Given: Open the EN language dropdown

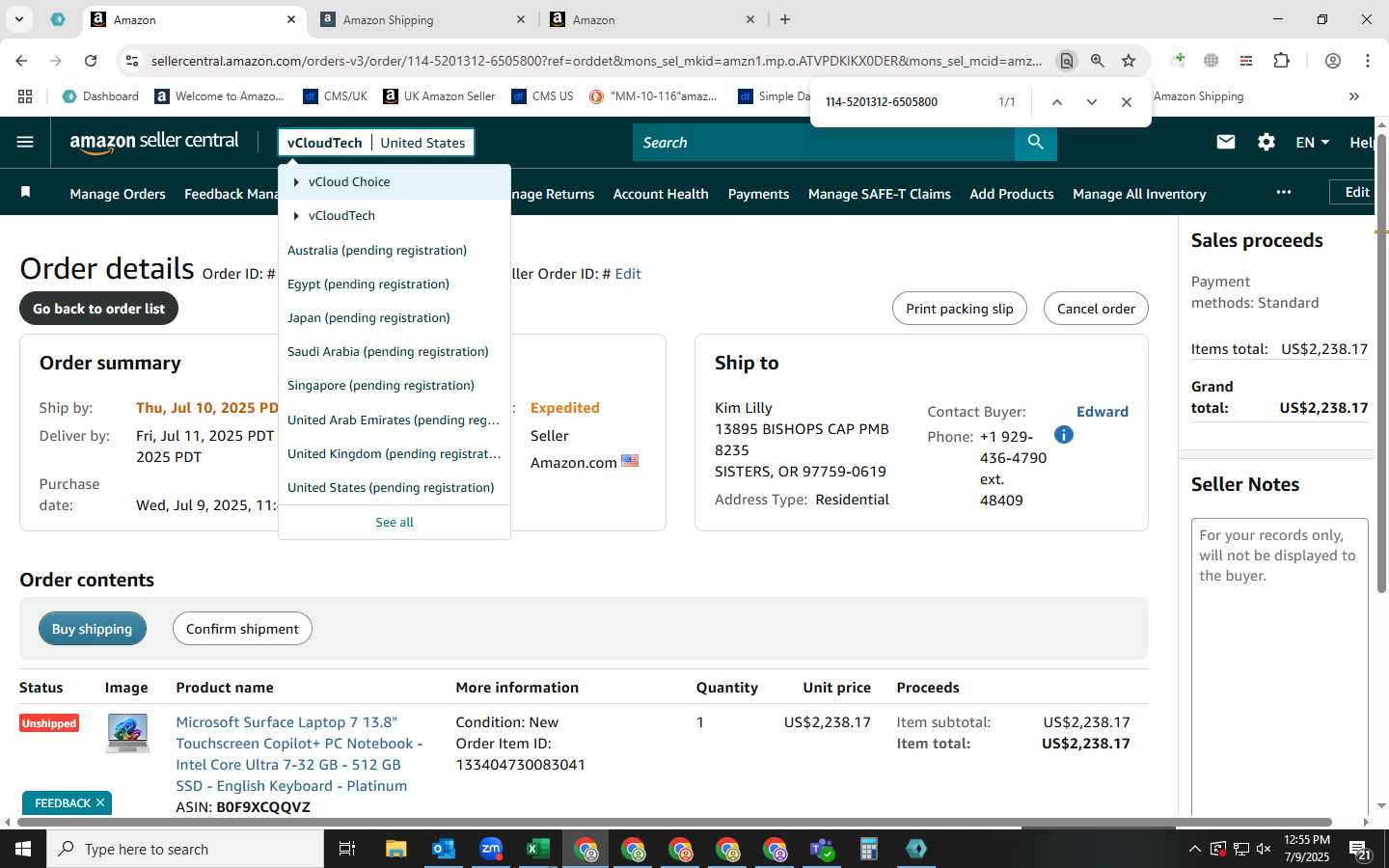Looking at the screenshot, I should coord(1312,142).
